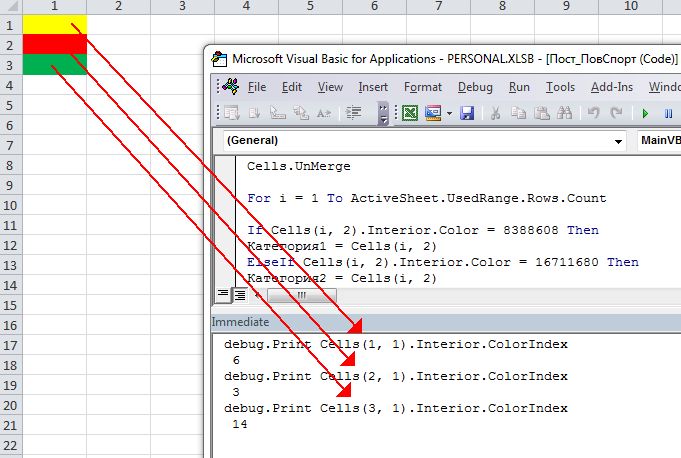Click the 'Cells.UnMerge' code line
Image resolution: width=681 pixels, height=458 pixels.
[x=298, y=166]
